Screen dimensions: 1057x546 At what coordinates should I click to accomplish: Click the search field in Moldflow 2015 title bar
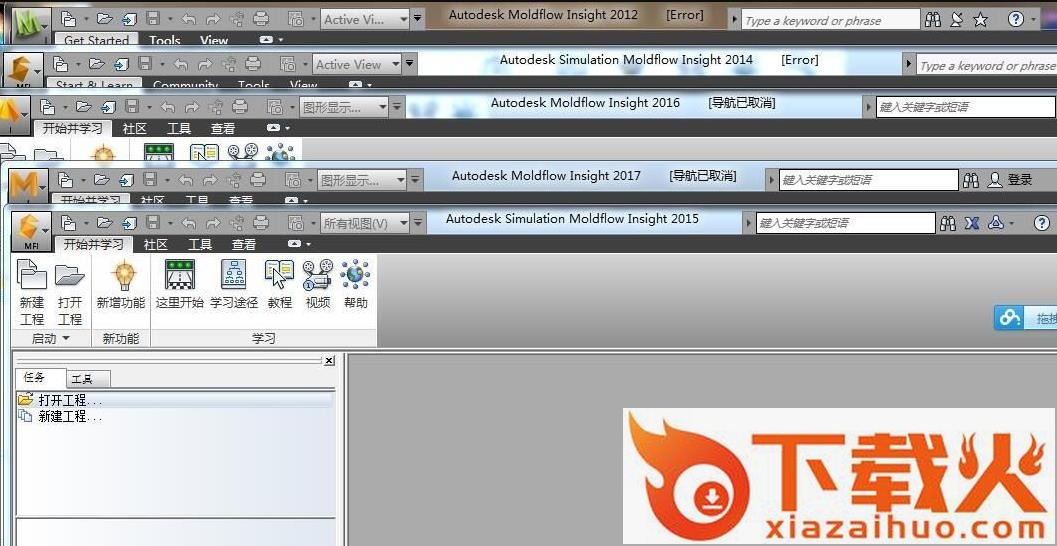point(845,223)
